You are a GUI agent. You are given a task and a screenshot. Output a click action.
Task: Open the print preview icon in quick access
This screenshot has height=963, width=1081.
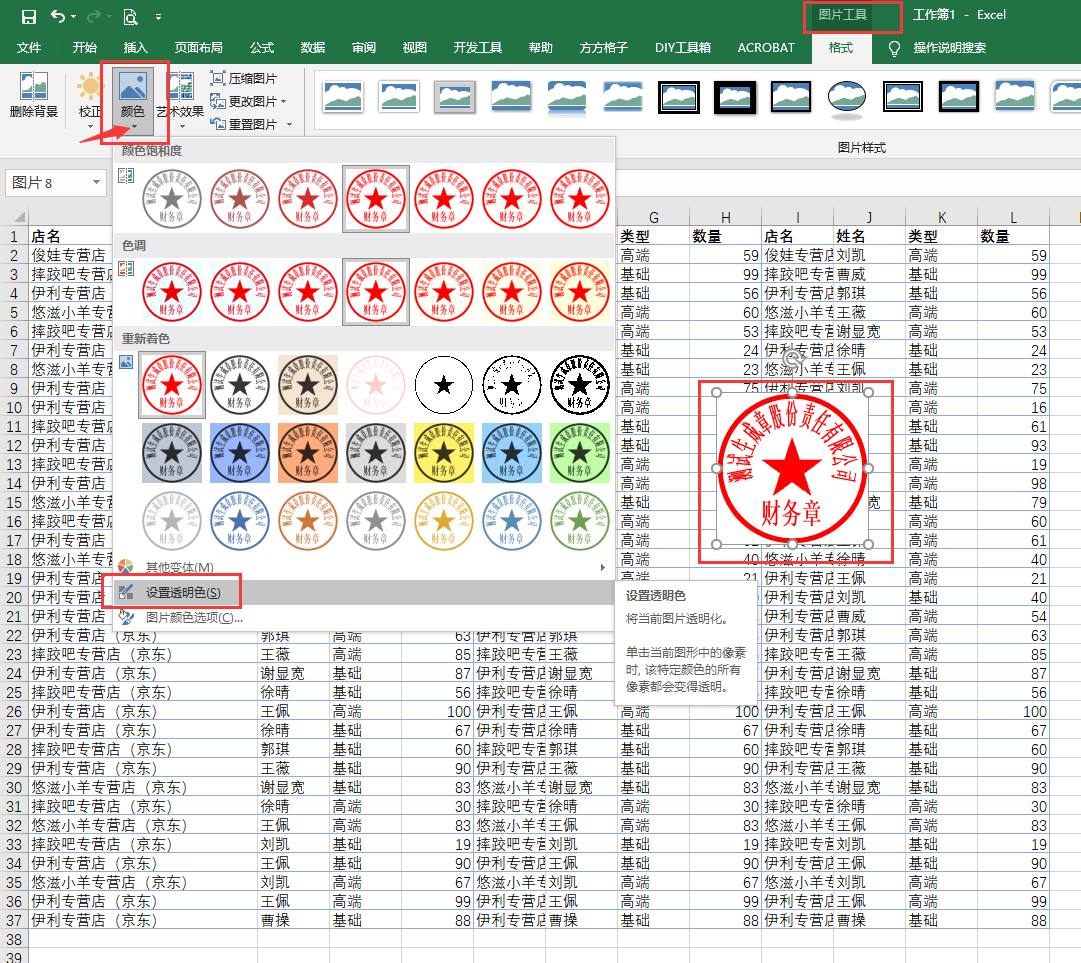tap(130, 17)
